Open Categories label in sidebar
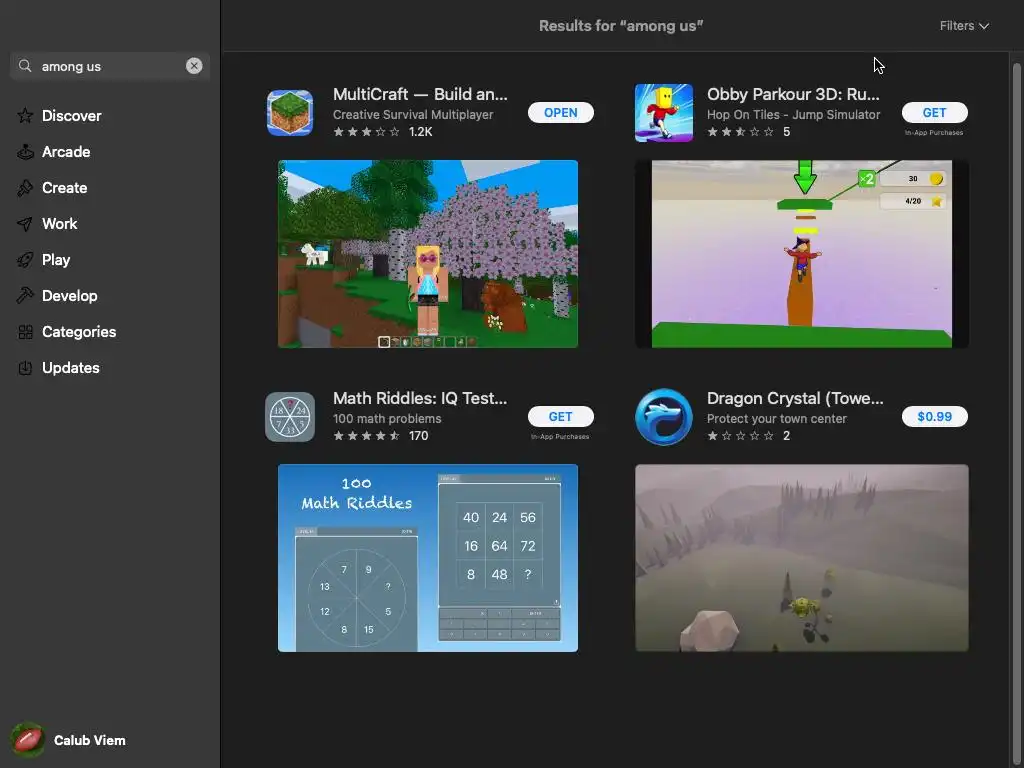Image resolution: width=1024 pixels, height=768 pixels. [x=79, y=332]
